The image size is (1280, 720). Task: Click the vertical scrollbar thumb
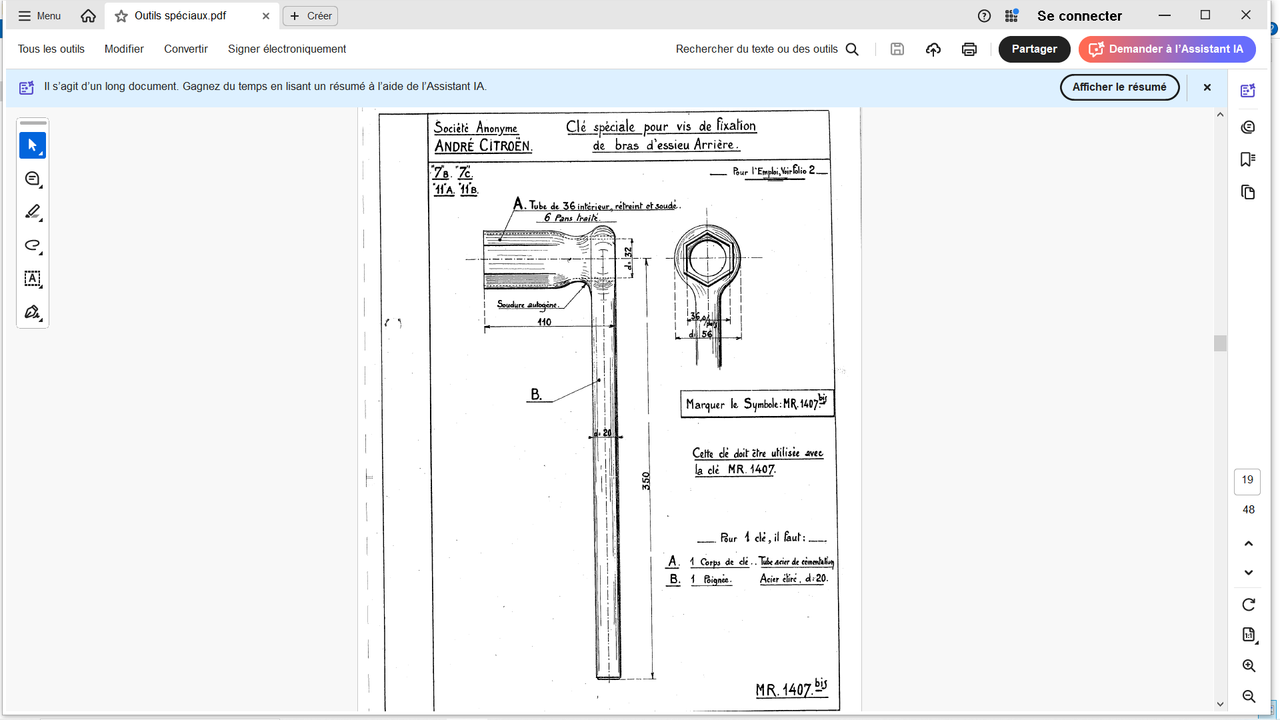1220,343
